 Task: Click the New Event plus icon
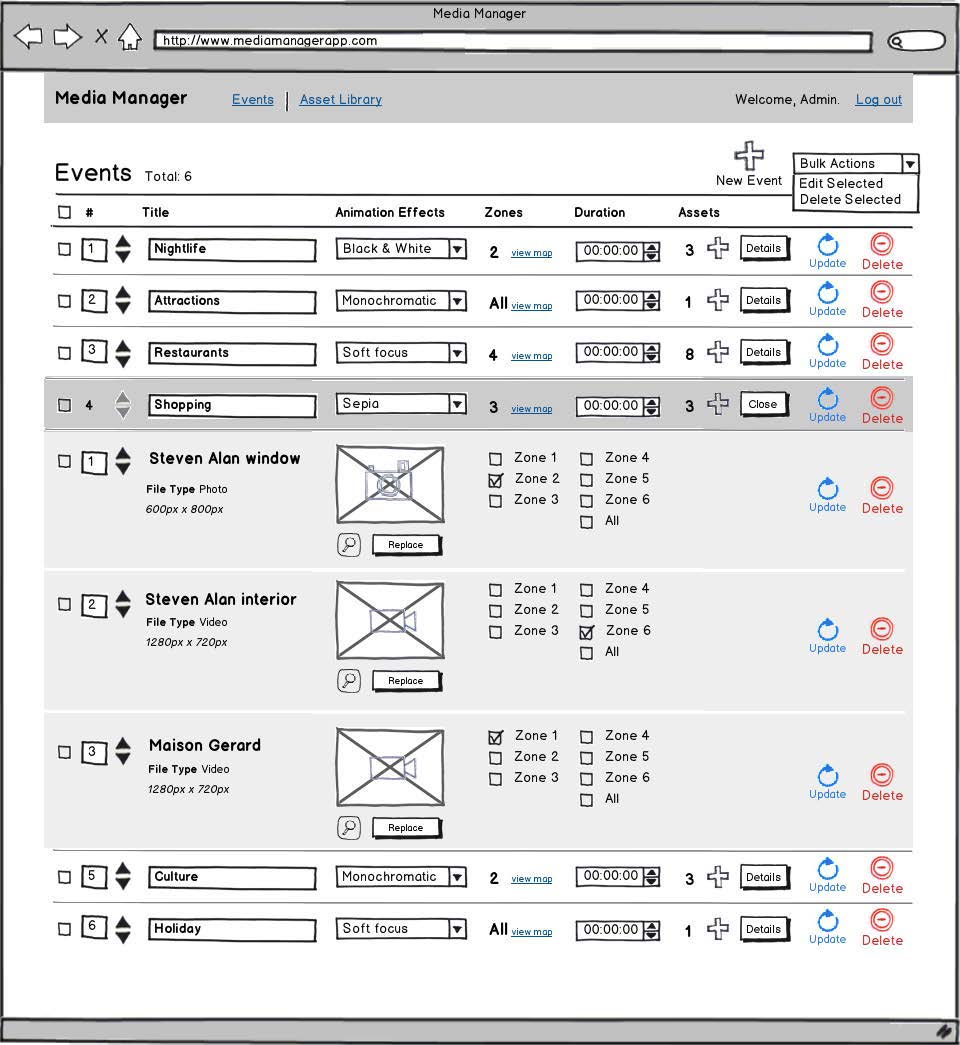pyautogui.click(x=749, y=155)
